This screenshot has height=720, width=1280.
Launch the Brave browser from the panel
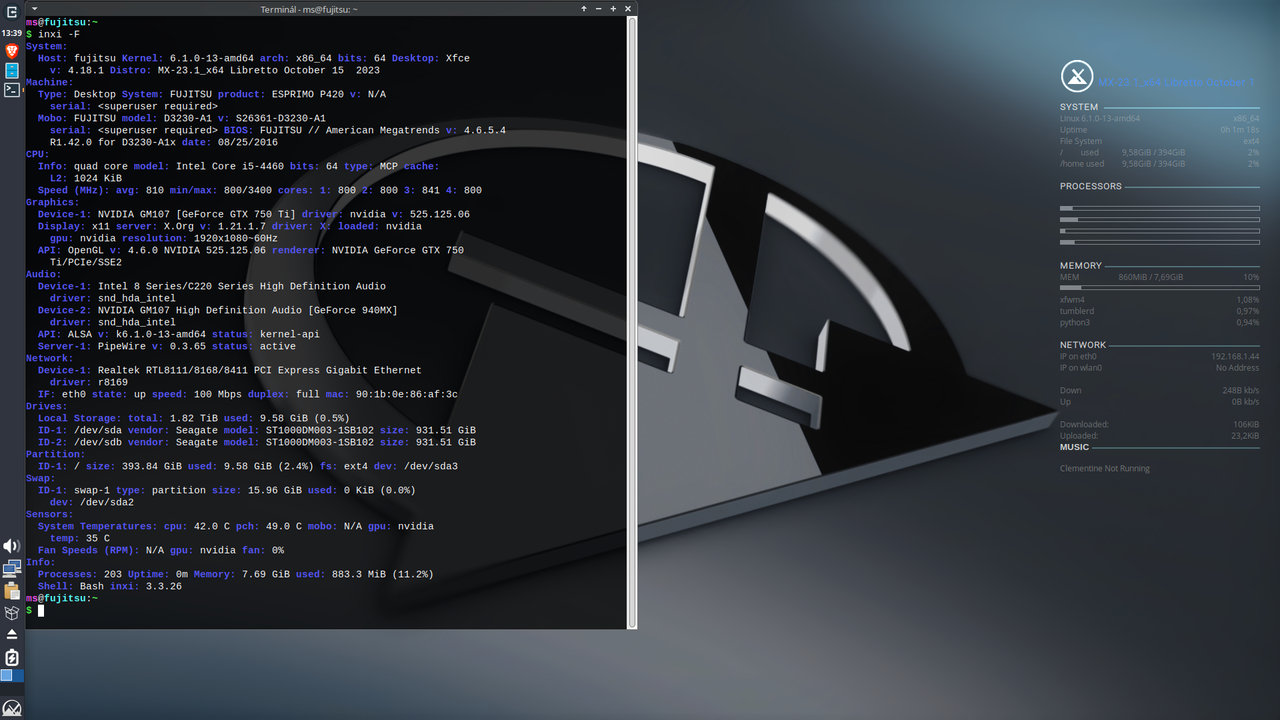12,51
